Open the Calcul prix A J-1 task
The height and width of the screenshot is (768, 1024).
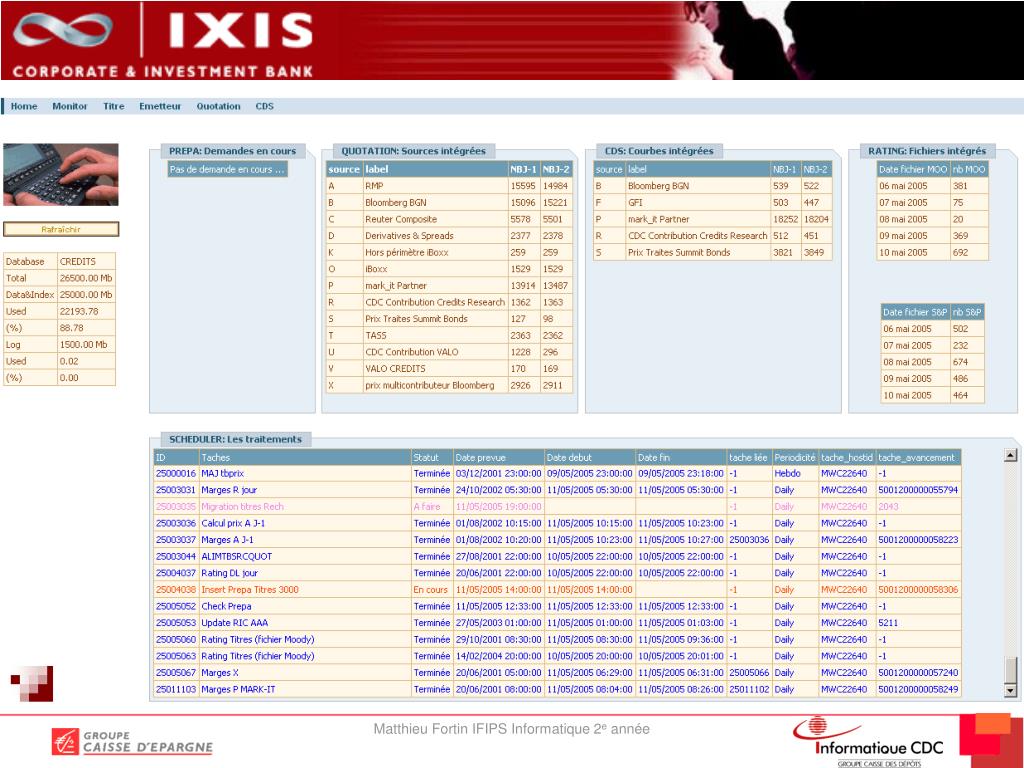coord(233,523)
